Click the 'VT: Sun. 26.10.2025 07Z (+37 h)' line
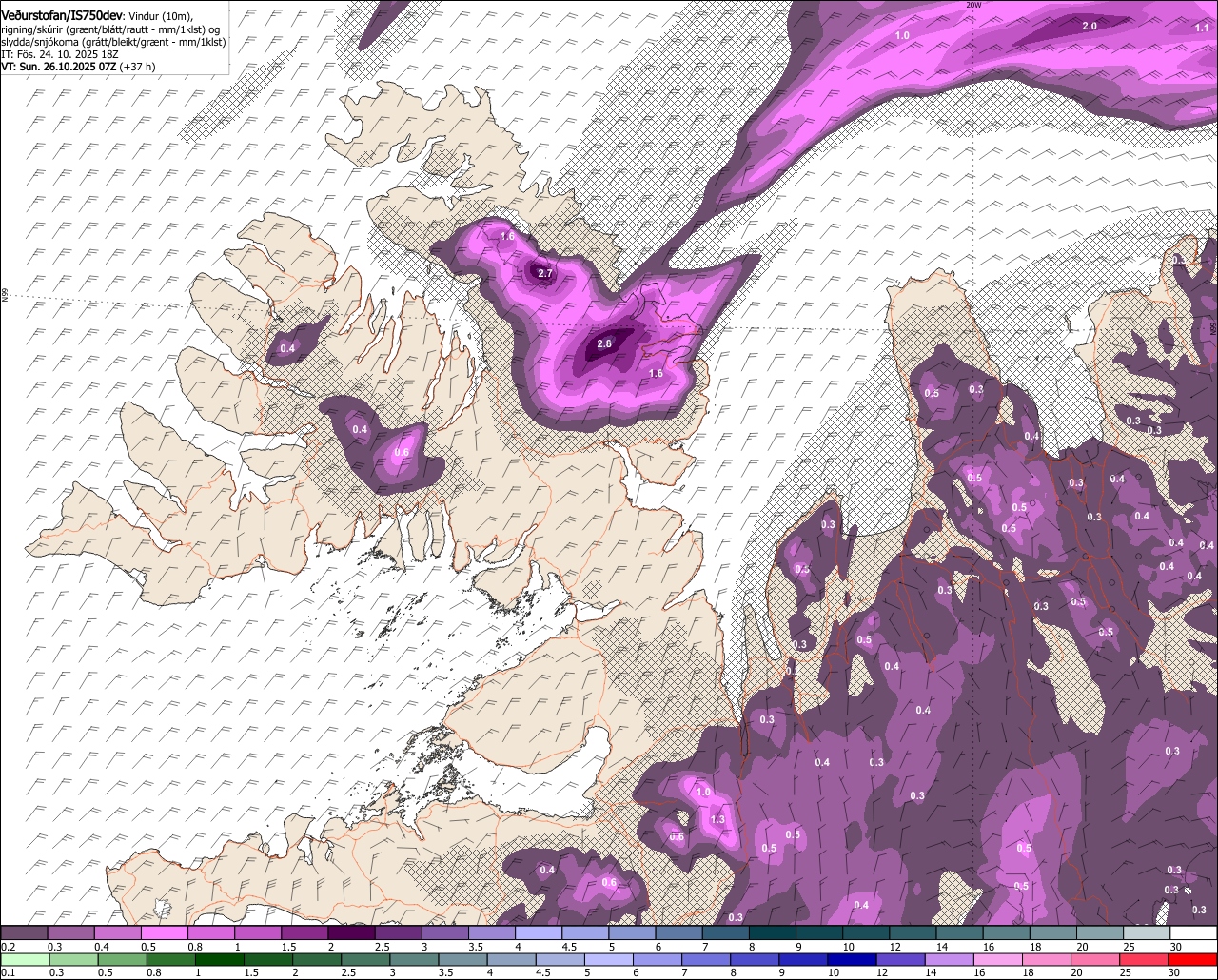Image resolution: width=1218 pixels, height=980 pixels. click(x=78, y=67)
